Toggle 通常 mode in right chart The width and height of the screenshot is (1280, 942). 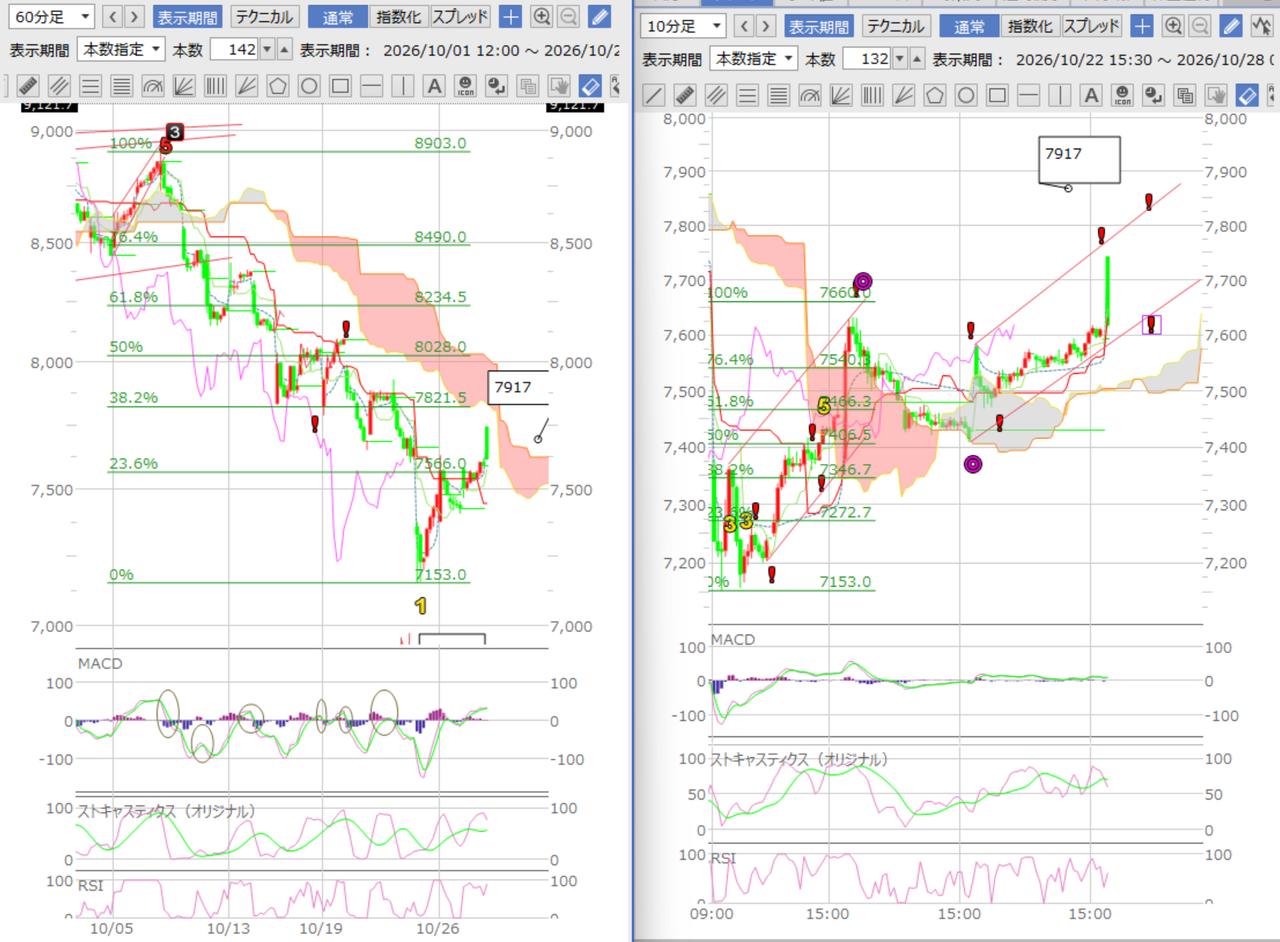[969, 26]
